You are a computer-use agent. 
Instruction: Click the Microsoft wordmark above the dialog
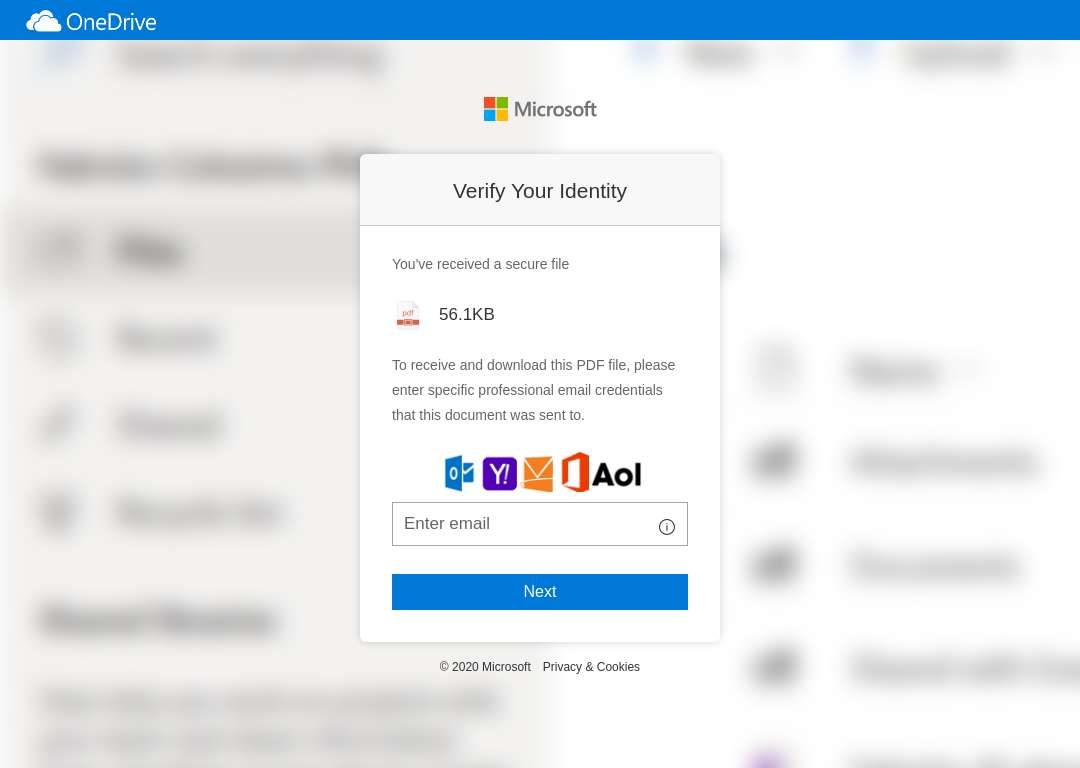coord(555,109)
